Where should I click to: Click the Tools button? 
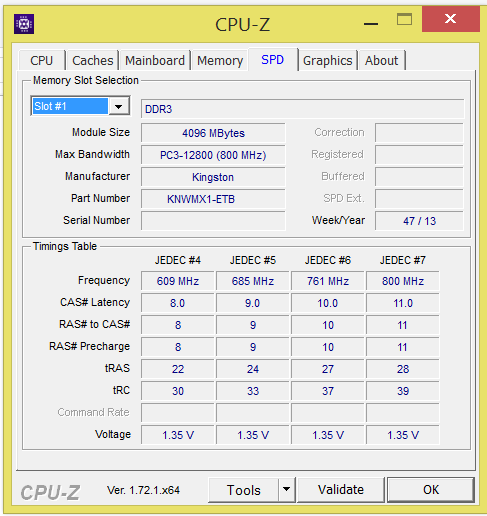click(x=243, y=490)
